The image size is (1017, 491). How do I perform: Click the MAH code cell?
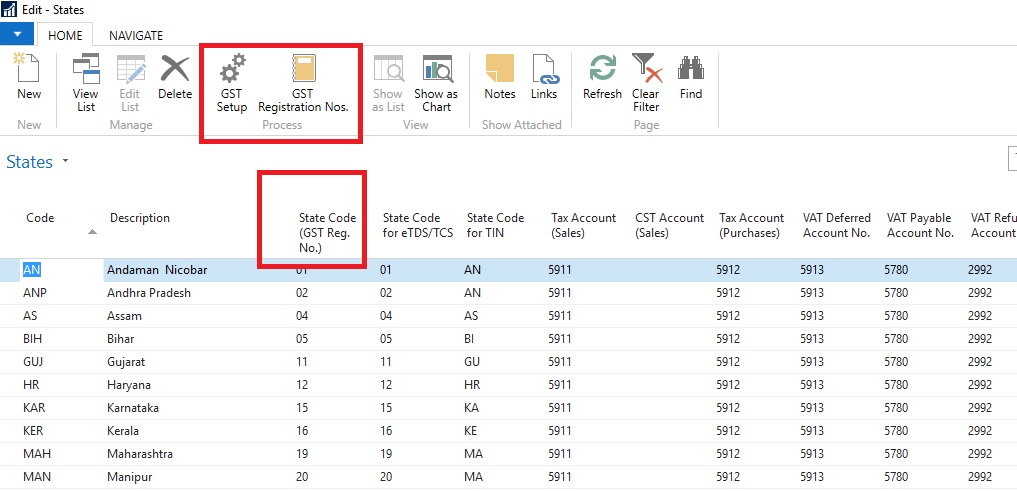(36, 454)
